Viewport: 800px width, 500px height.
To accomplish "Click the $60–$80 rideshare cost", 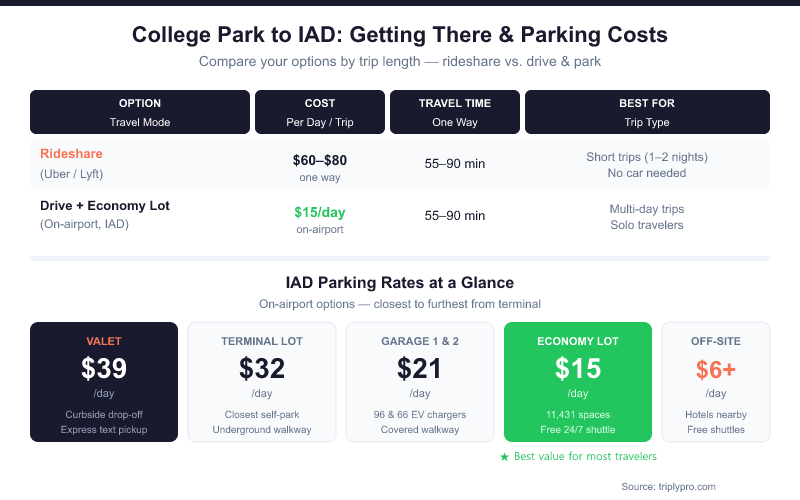I will click(x=320, y=160).
